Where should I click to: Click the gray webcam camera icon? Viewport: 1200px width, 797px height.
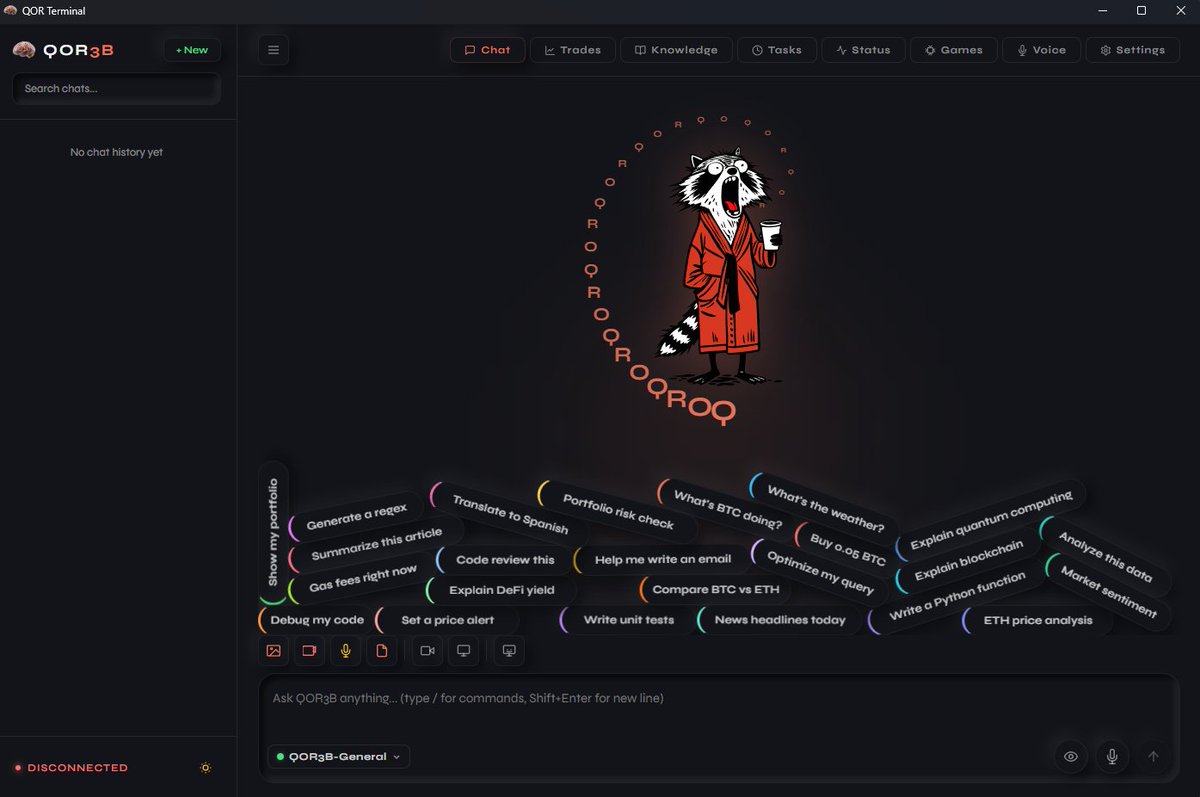click(x=427, y=651)
